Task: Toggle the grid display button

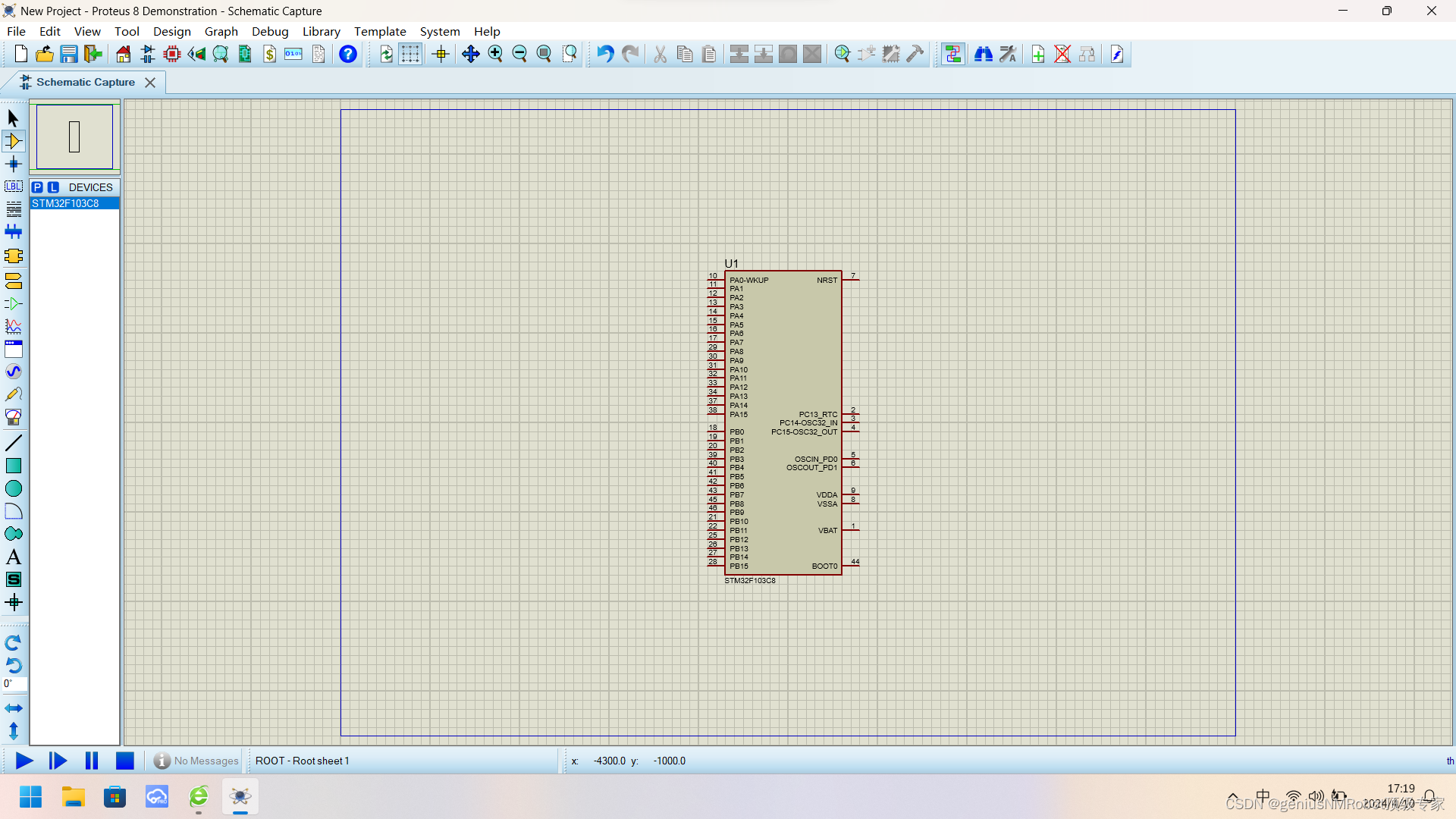Action: [x=410, y=54]
